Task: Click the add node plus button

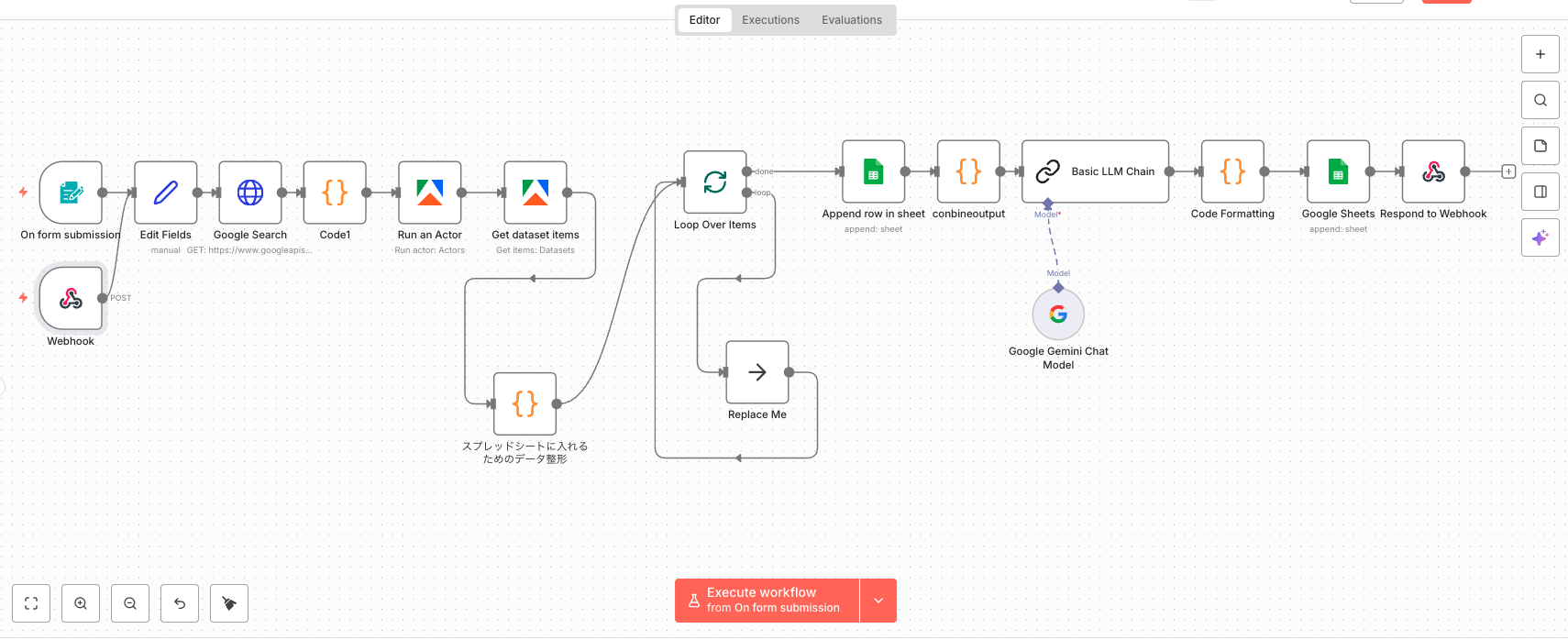Action: click(x=1540, y=54)
